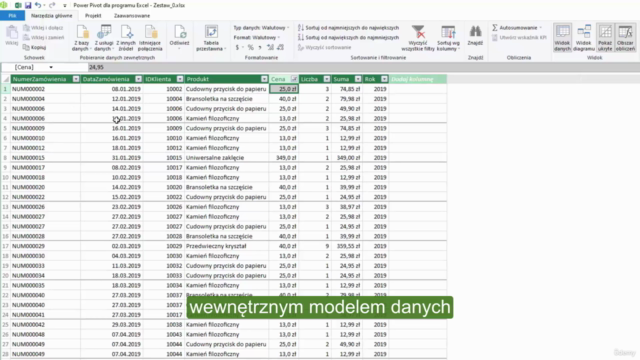640x360 pixels.
Task: Toggle Widok diagramu view
Action: 584,38
